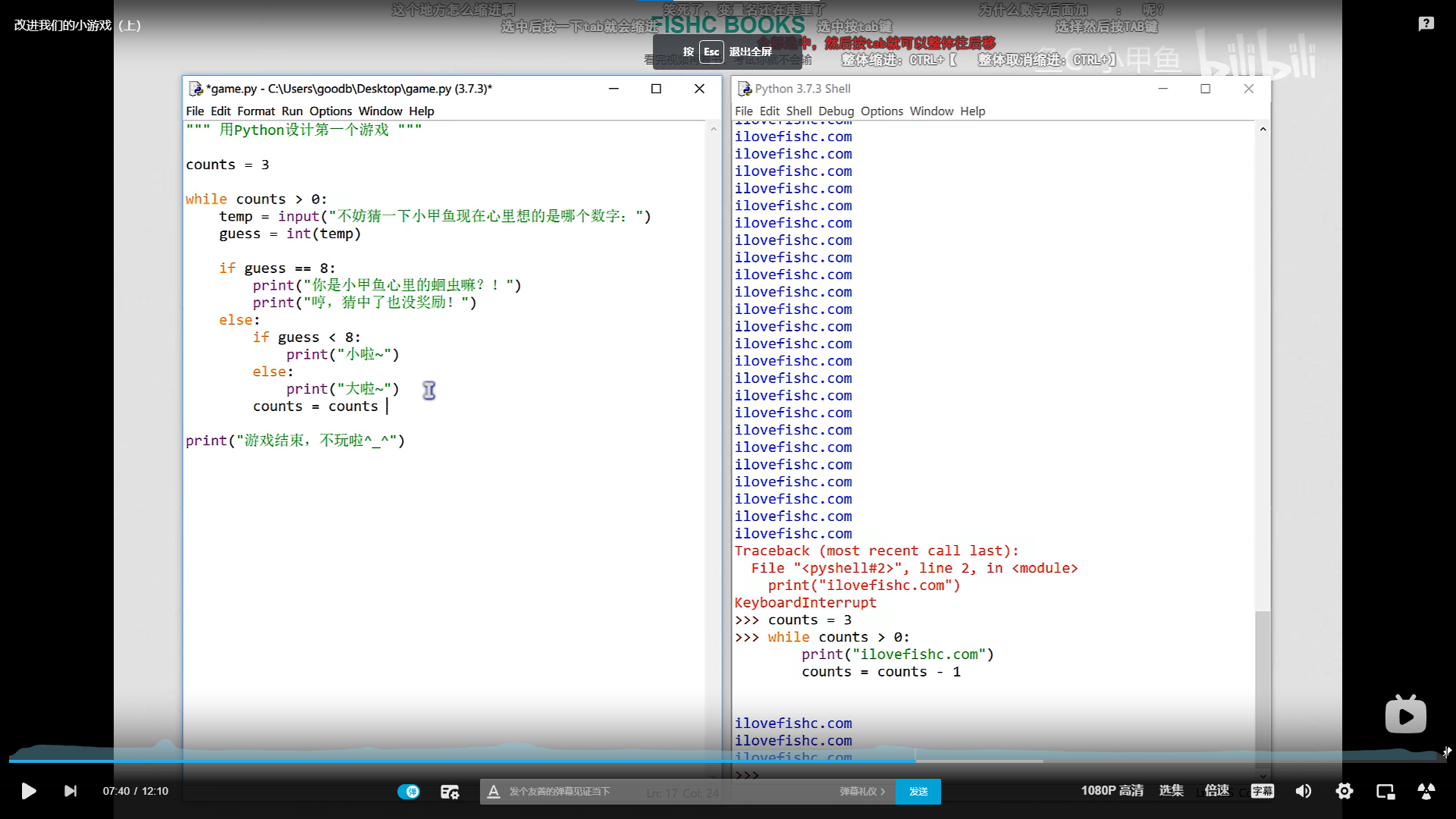Click the 'if guess == 8:' line
This screenshot has height=819, width=1456.
pos(278,268)
